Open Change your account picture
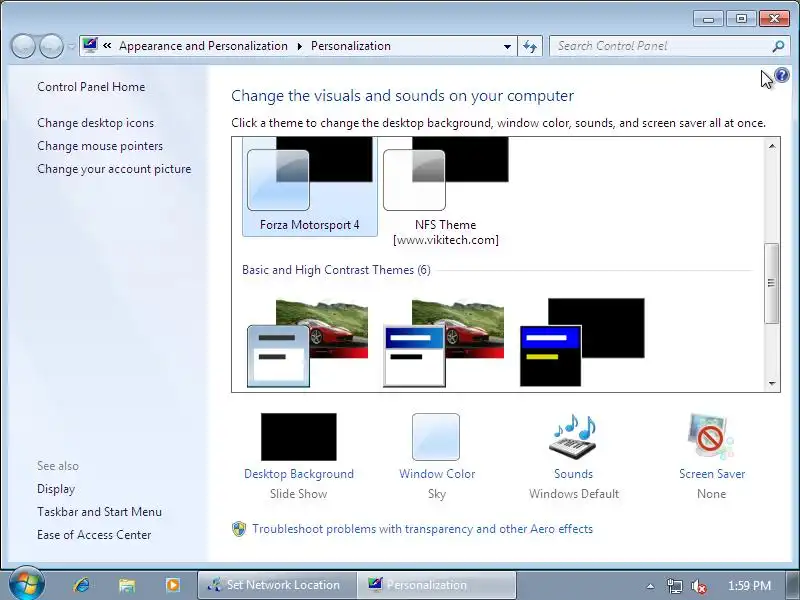Image resolution: width=800 pixels, height=600 pixels. point(114,169)
